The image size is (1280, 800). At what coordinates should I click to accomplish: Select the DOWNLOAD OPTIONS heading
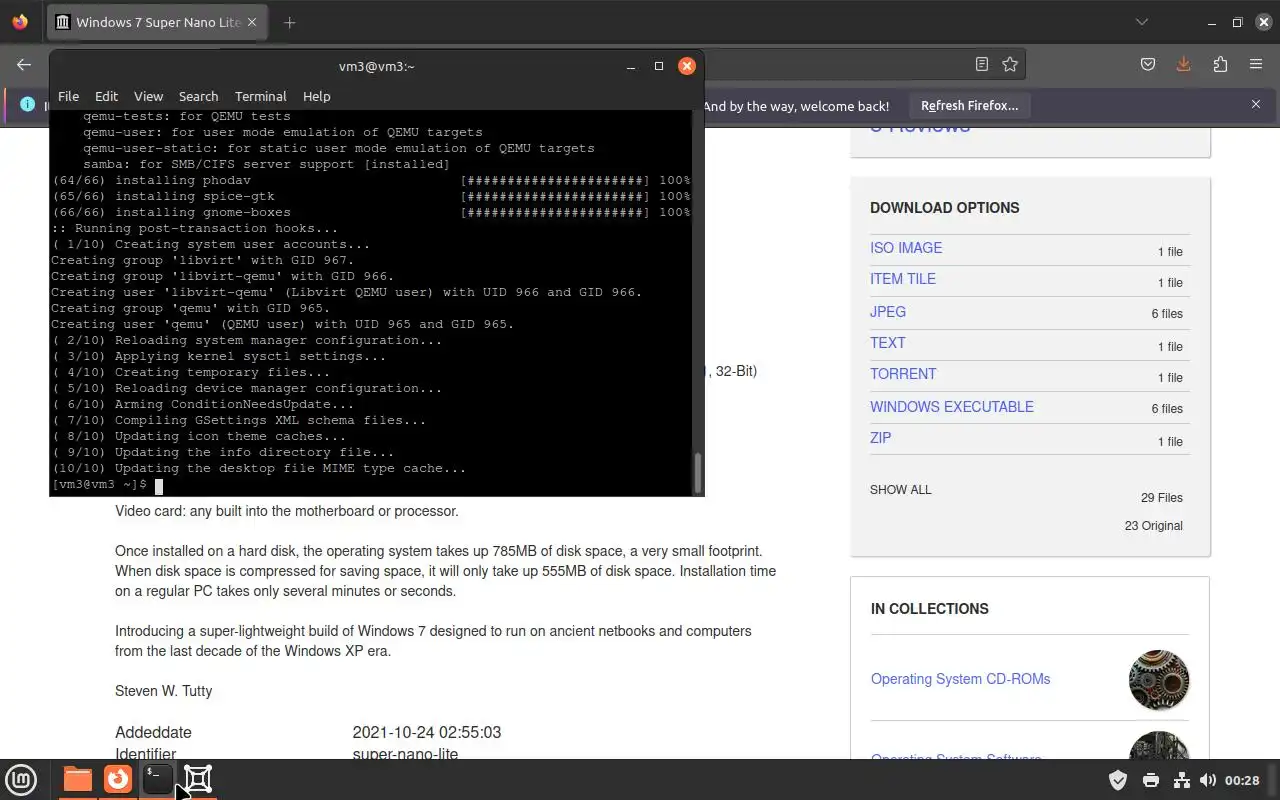coord(945,208)
